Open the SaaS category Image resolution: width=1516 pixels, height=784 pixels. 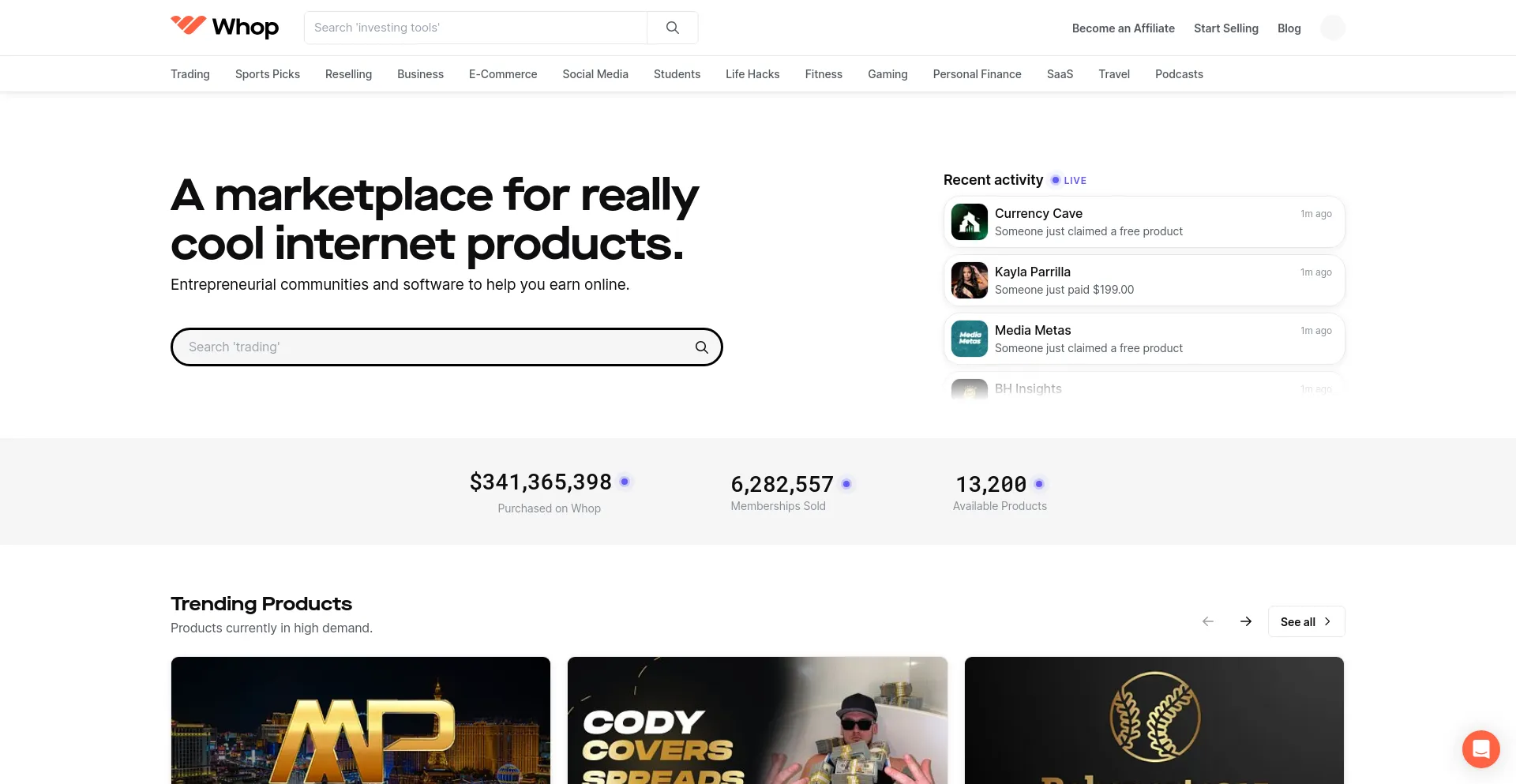coord(1060,74)
